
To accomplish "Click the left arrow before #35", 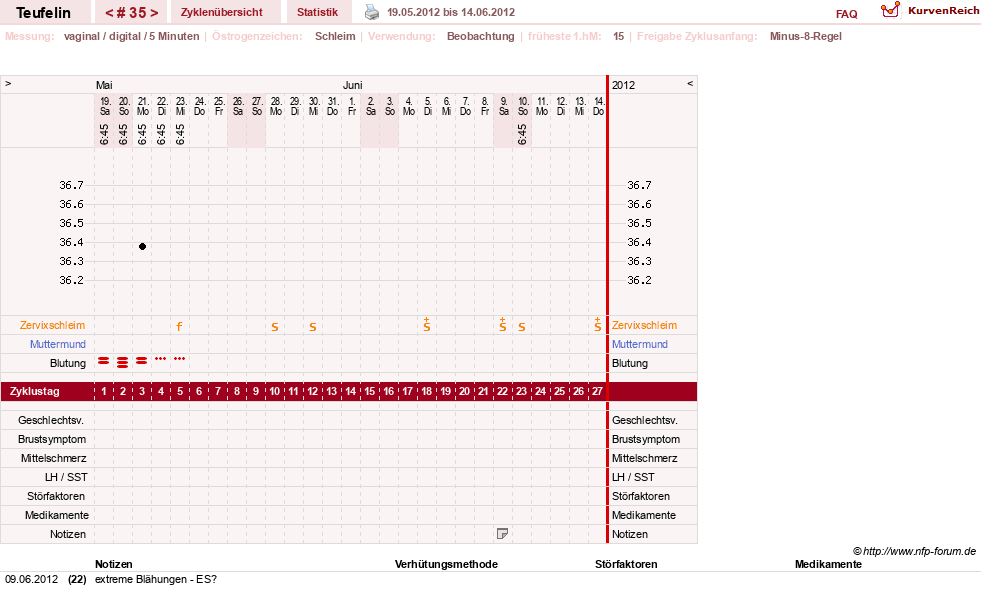I will 109,13.
